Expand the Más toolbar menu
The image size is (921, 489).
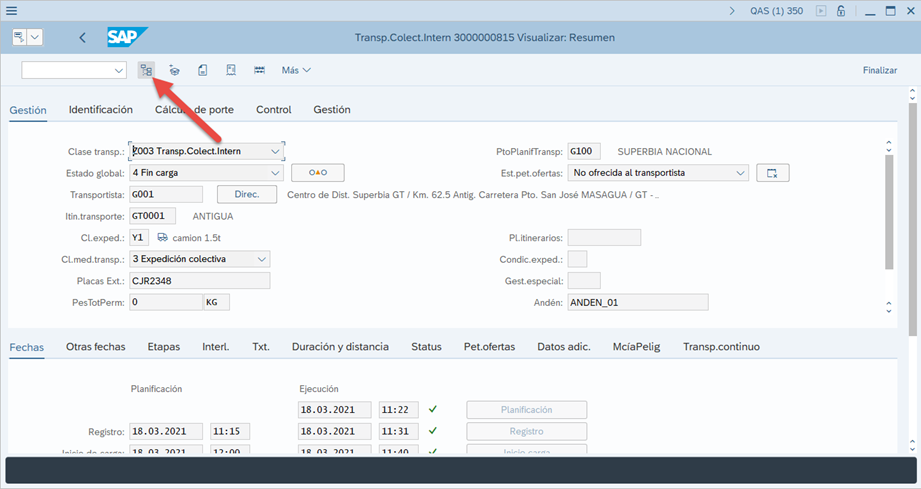coord(296,70)
